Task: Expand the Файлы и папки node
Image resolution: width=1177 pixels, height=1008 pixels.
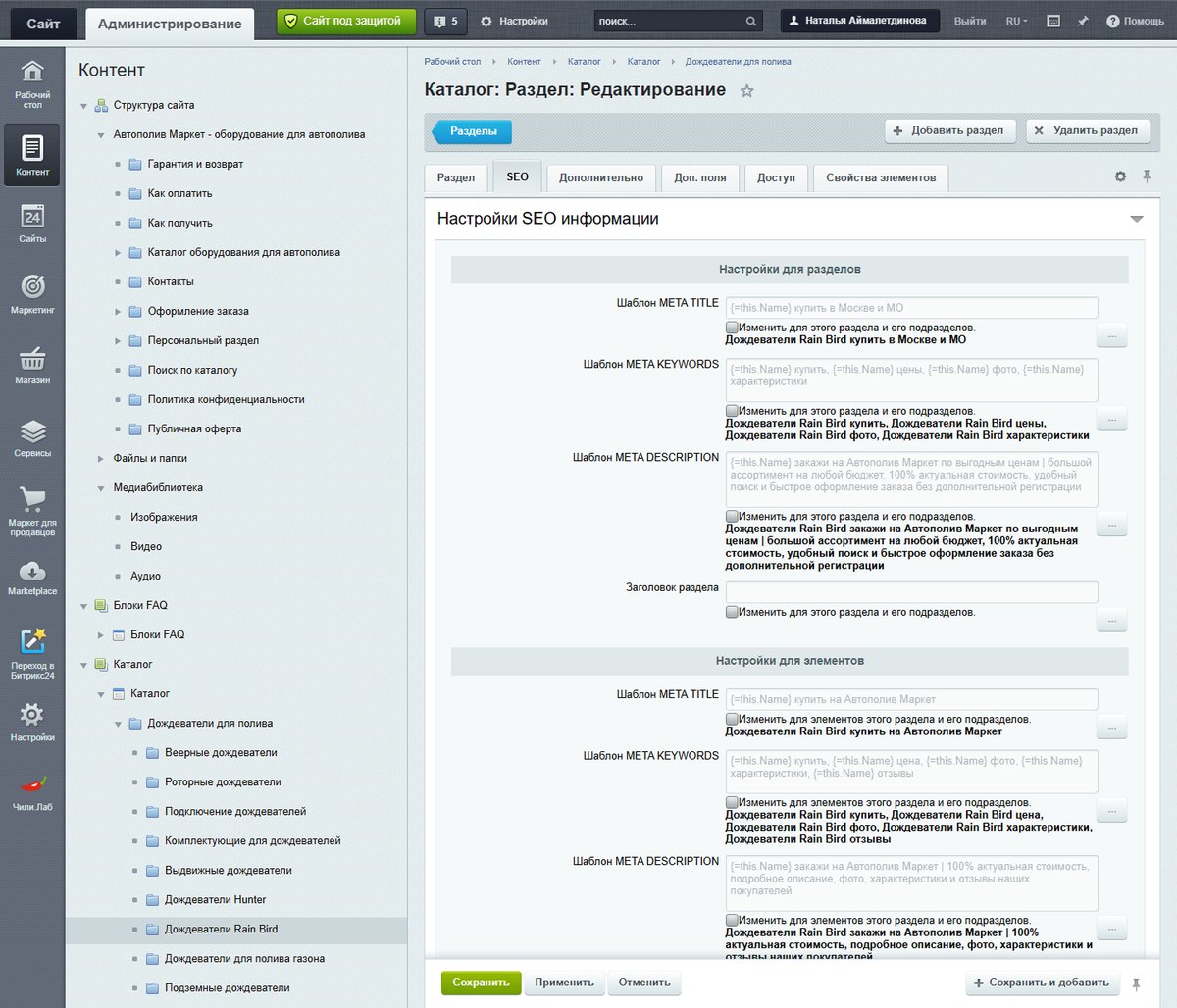Action: coord(100,459)
